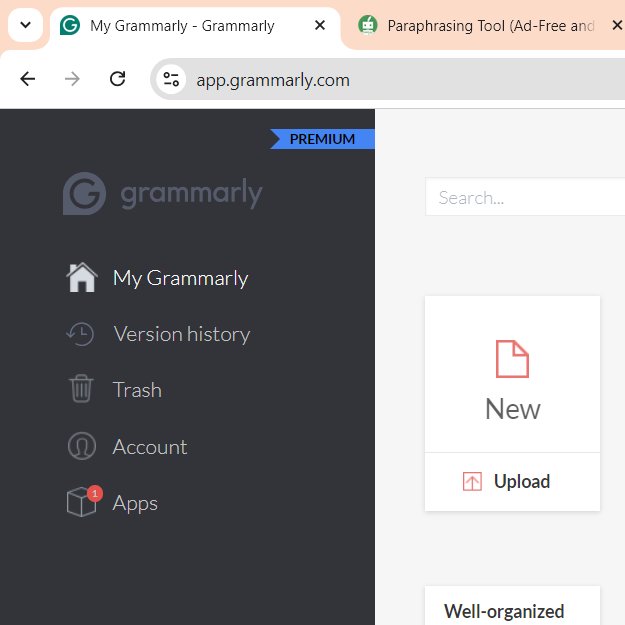Click the Apps cube icon
Image resolution: width=625 pixels, height=625 pixels.
pos(81,503)
